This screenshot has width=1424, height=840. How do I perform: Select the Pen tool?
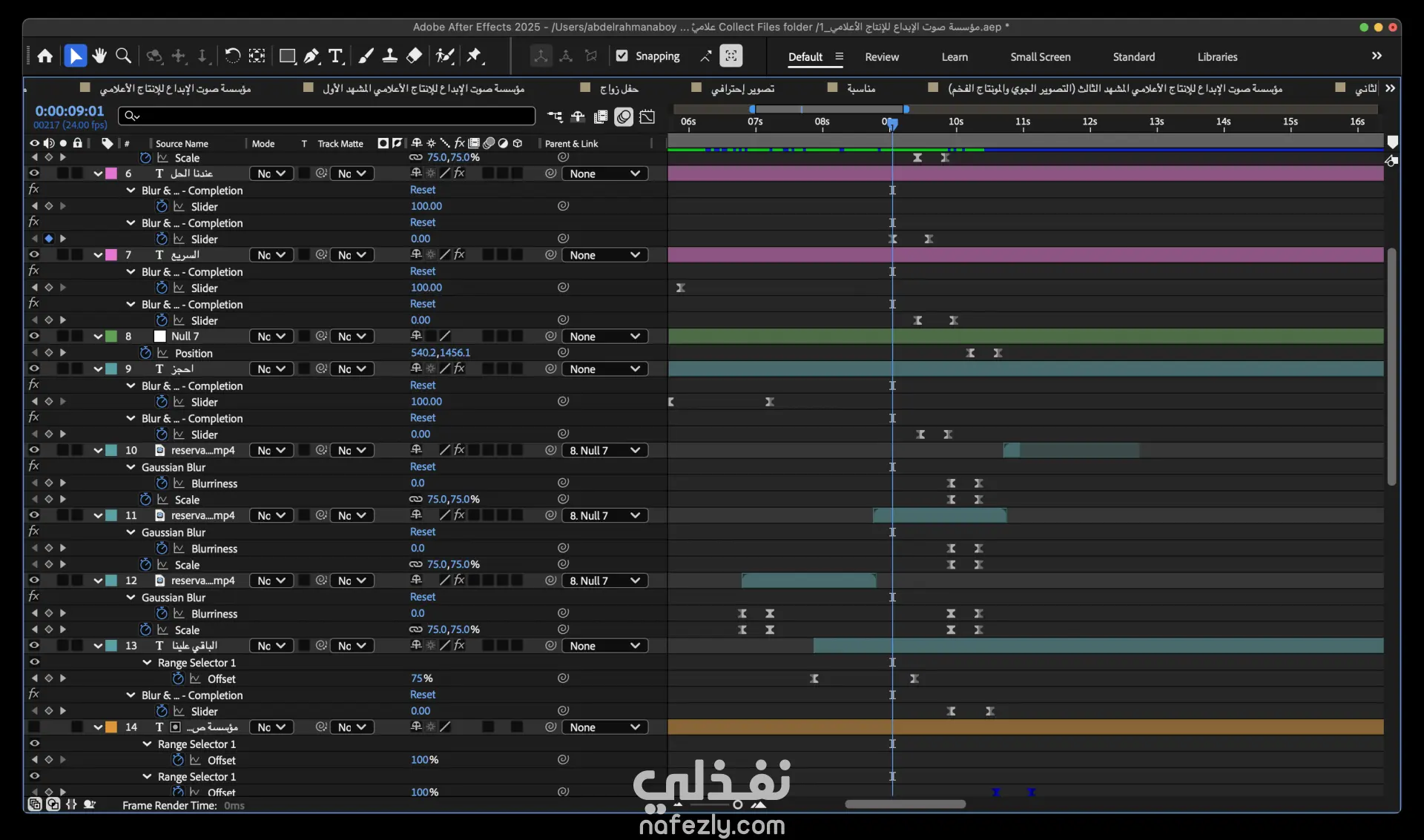tap(311, 56)
